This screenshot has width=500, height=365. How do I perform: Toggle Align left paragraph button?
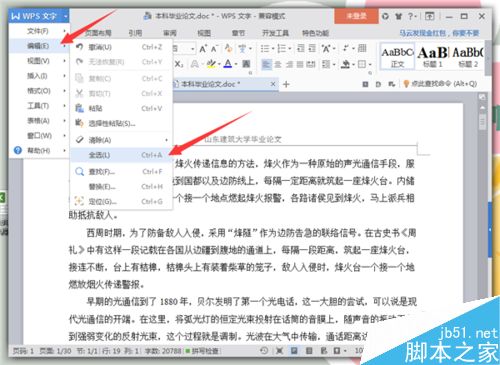click(x=266, y=64)
